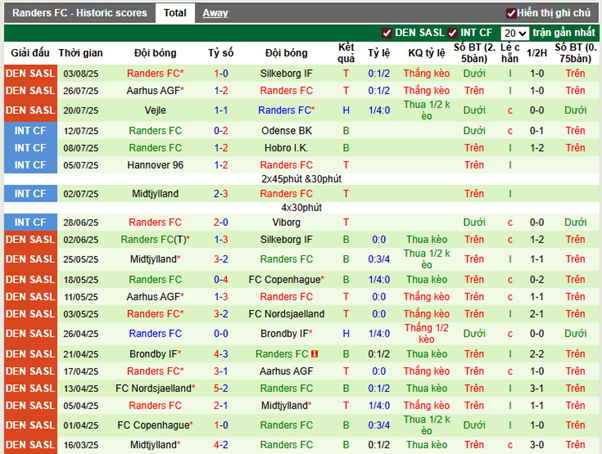Click the H result on 20/07/25
The width and height of the screenshot is (602, 454).
point(346,111)
